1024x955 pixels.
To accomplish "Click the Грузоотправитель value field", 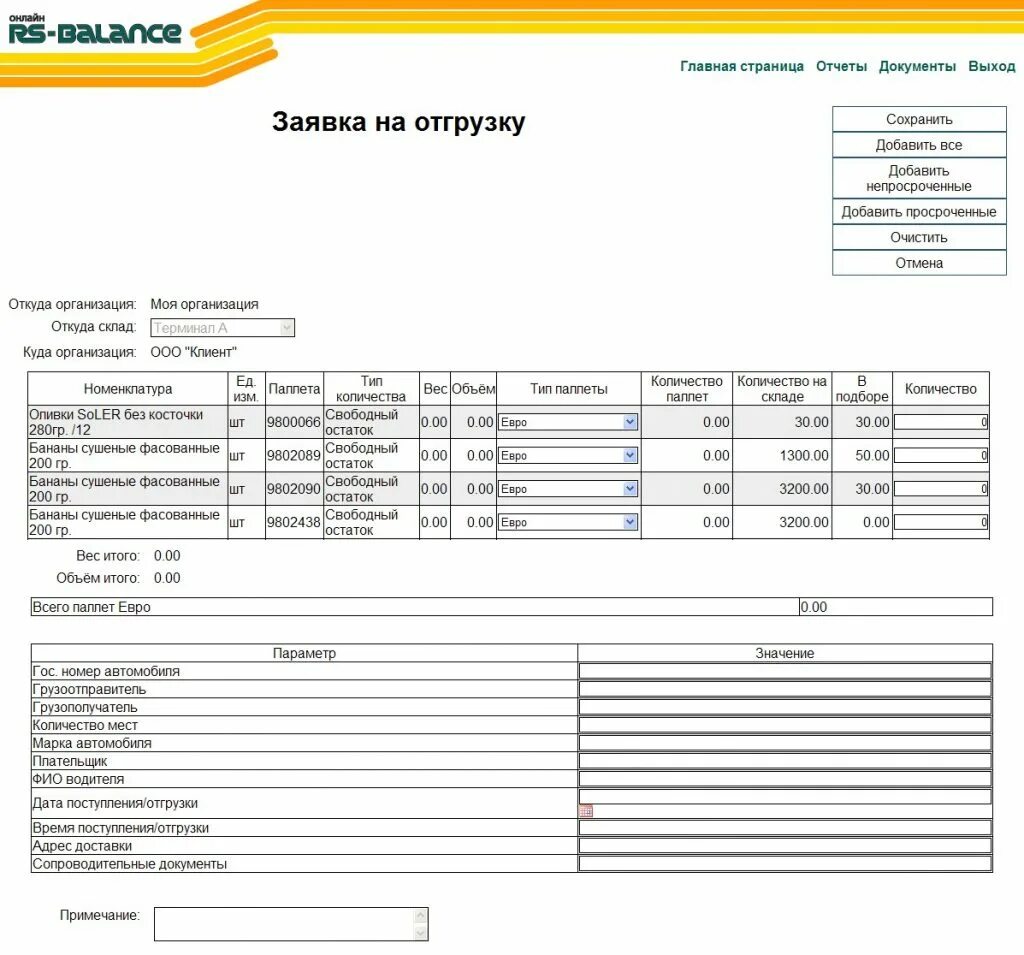I will coord(785,688).
